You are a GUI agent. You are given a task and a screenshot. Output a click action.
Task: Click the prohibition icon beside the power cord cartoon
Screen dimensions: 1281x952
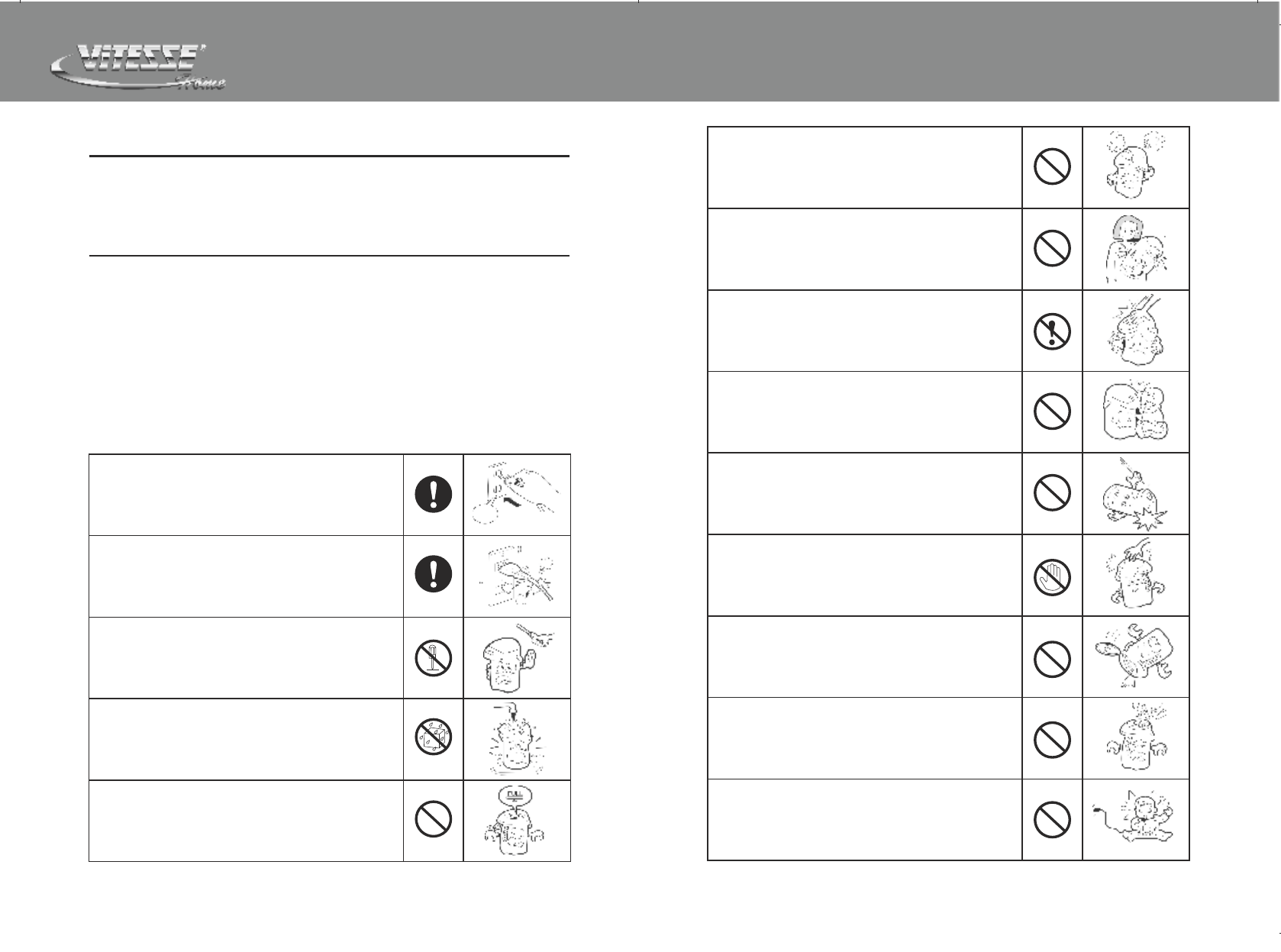pyautogui.click(x=1051, y=821)
